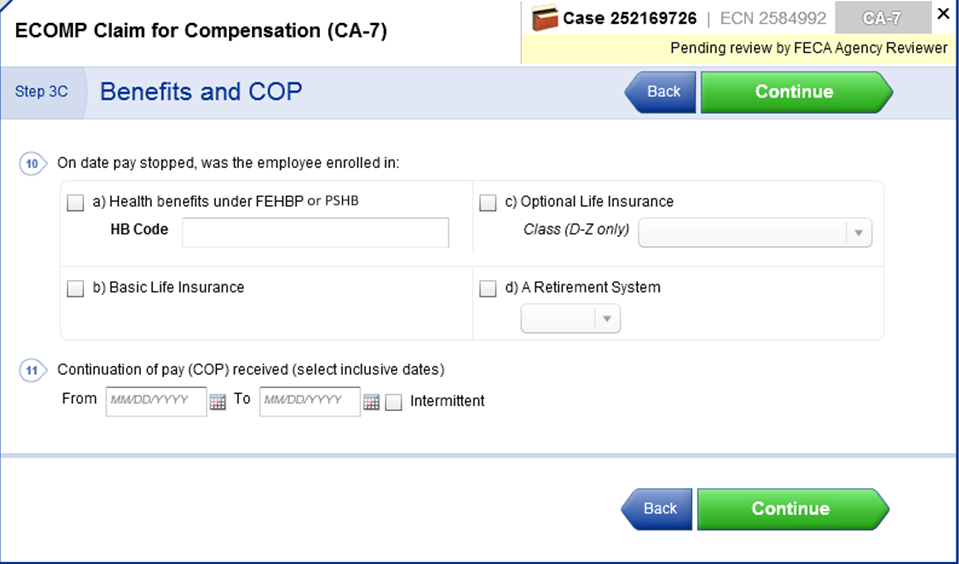This screenshot has width=959, height=564.
Task: Click the question 10 number marker
Action: click(x=32, y=163)
